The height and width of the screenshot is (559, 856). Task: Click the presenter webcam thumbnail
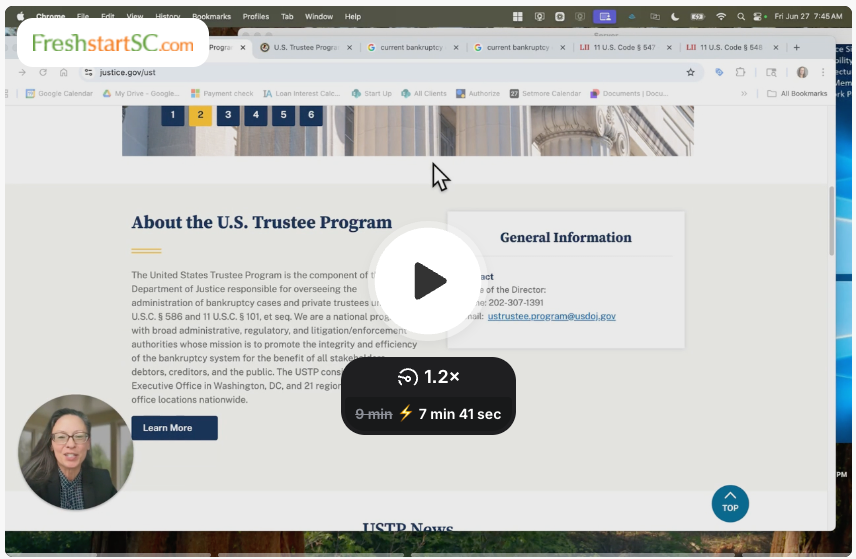coord(75,452)
